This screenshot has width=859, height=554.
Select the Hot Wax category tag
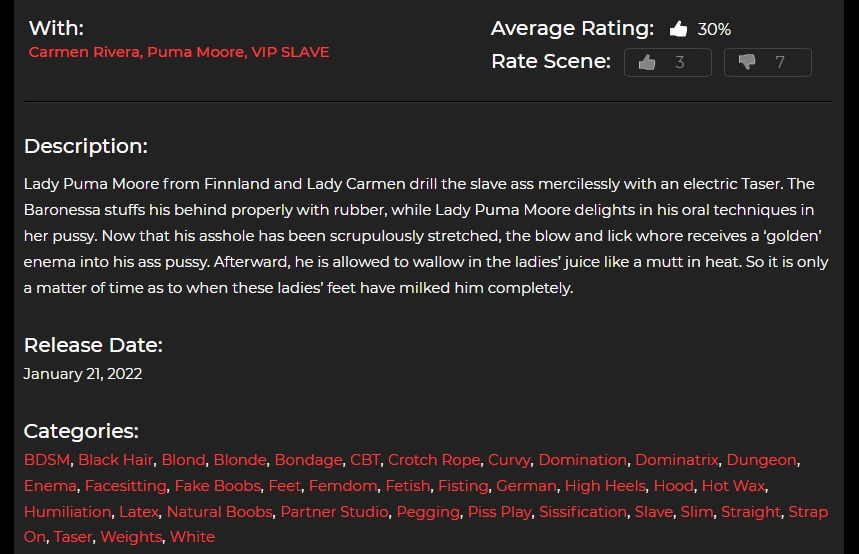pos(734,486)
